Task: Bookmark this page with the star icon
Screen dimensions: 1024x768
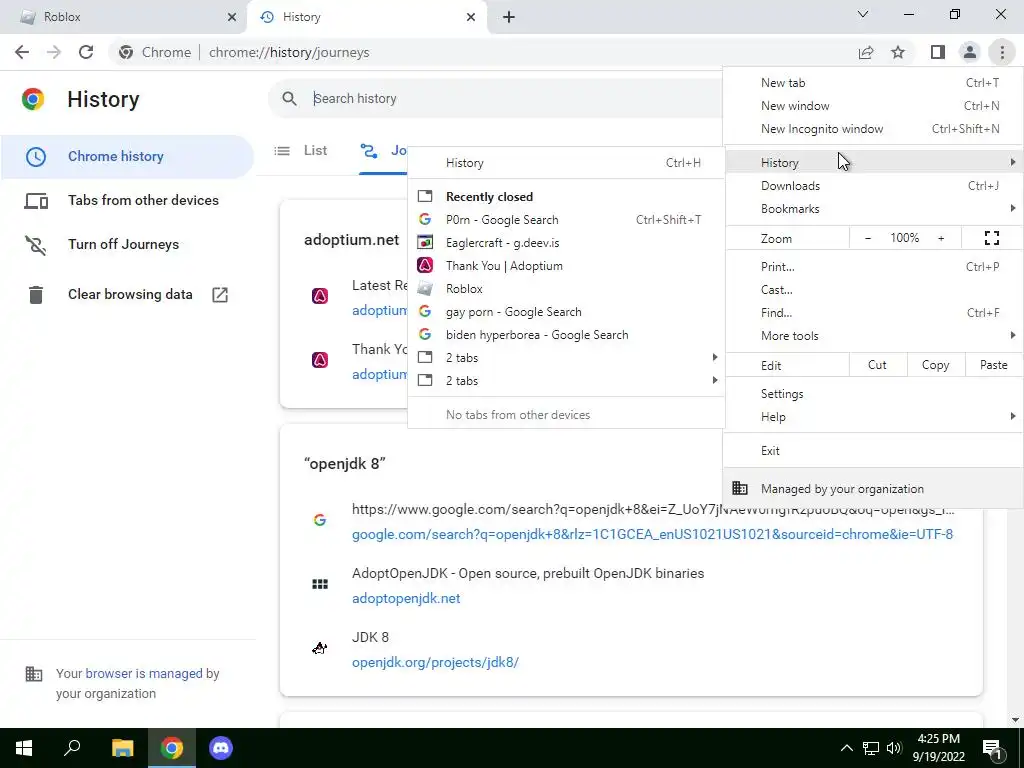Action: 898,52
